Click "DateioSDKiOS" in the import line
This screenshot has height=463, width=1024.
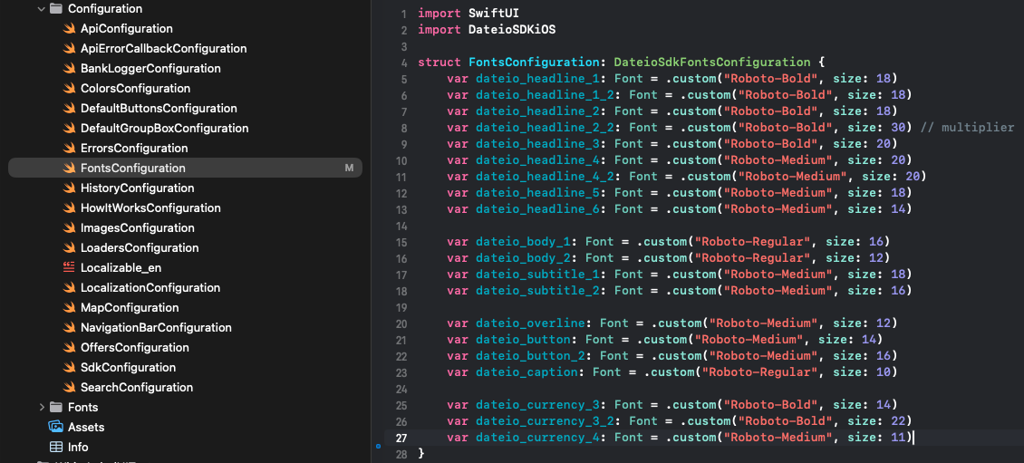pyautogui.click(x=512, y=30)
